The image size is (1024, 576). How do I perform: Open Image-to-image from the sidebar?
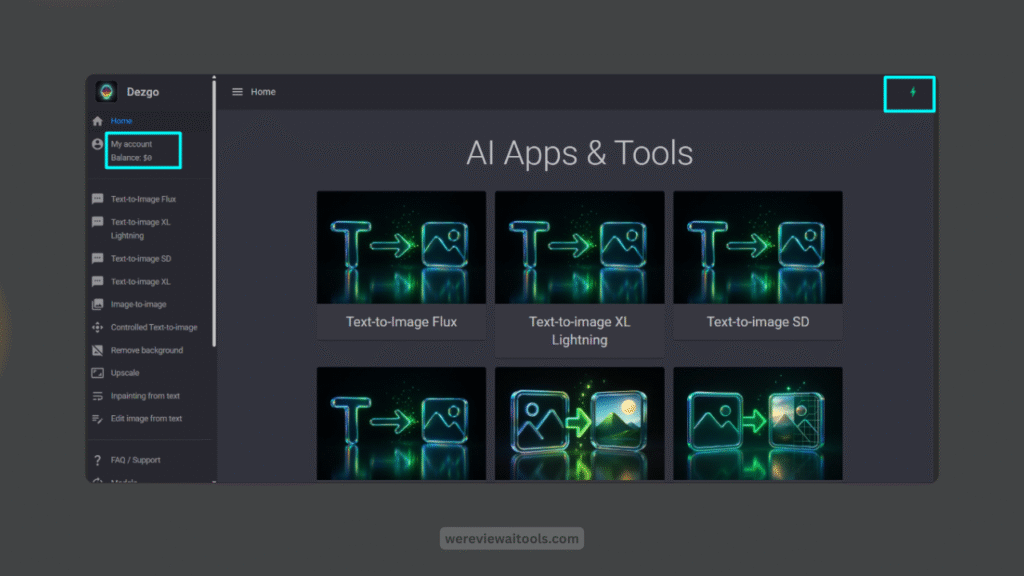click(138, 304)
